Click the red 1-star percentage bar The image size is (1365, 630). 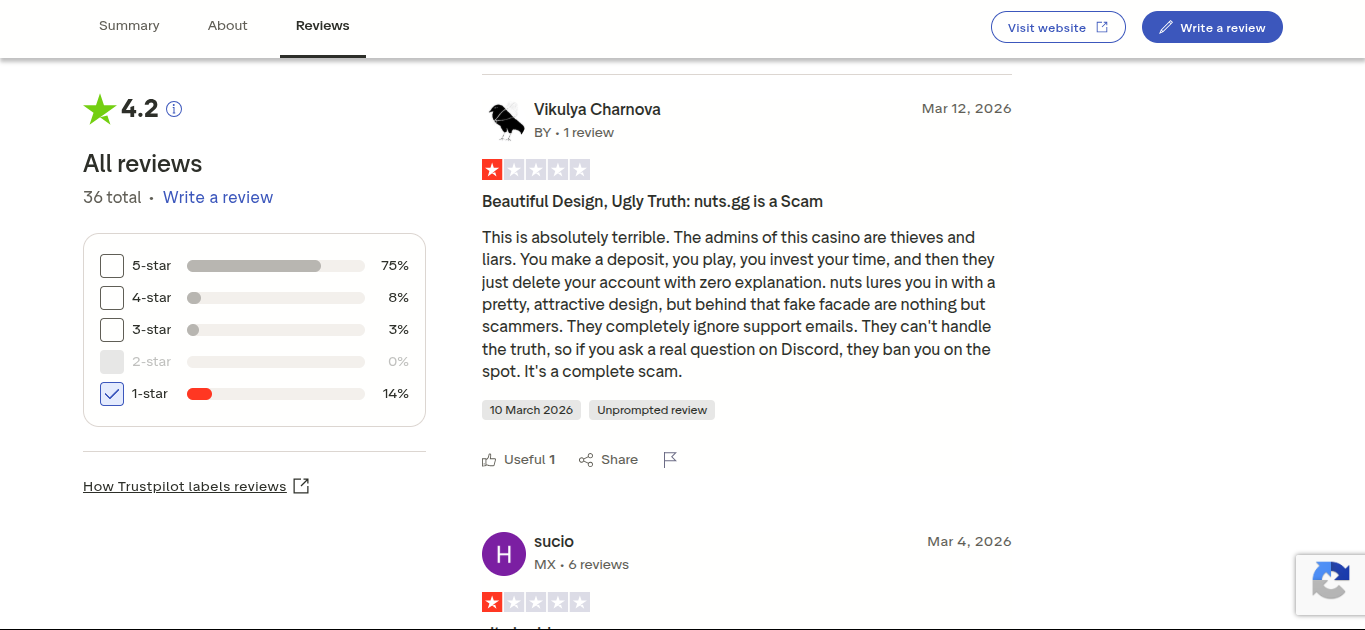pyautogui.click(x=200, y=394)
